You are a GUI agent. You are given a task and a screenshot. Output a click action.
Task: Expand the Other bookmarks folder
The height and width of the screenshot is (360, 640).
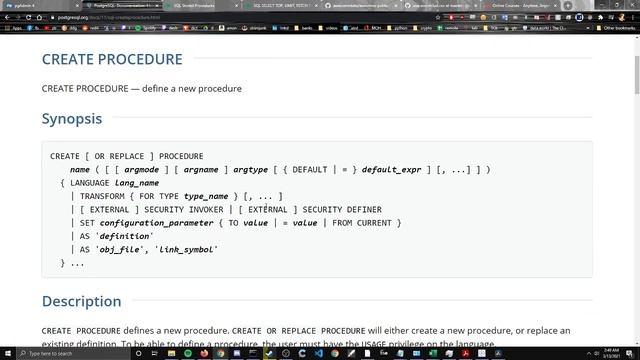click(616, 28)
